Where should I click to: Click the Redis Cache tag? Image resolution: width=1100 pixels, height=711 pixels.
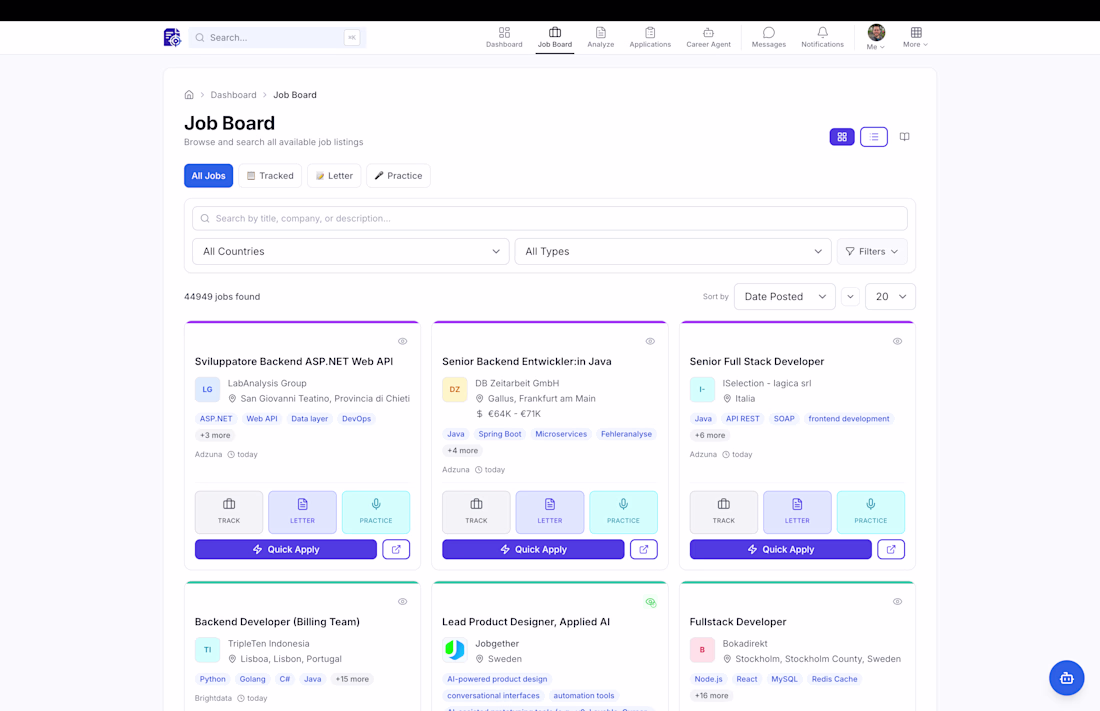pyautogui.click(x=834, y=679)
